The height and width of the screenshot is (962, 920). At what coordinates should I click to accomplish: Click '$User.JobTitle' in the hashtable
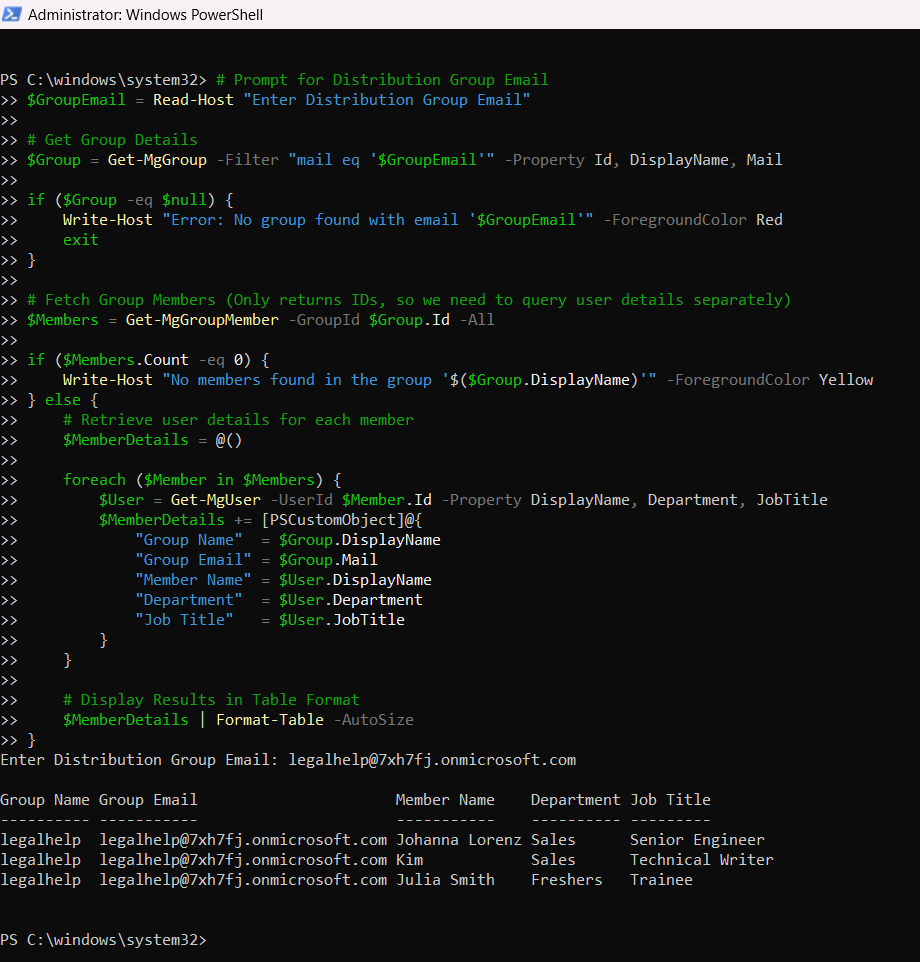tap(342, 620)
